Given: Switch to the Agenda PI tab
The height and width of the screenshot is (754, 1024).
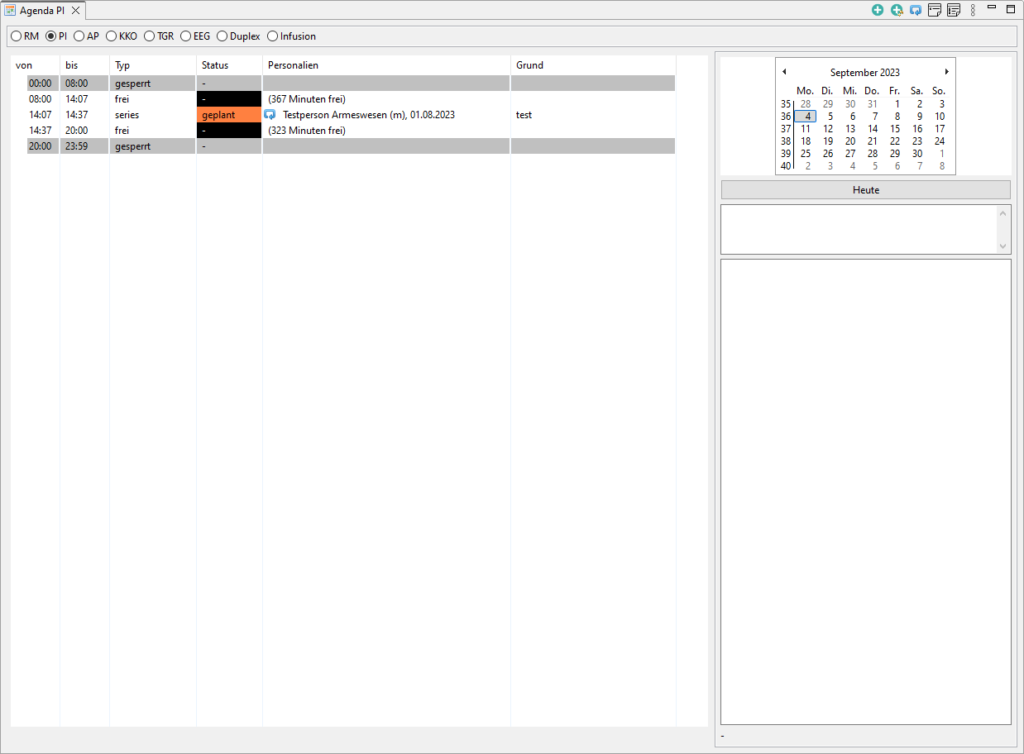Looking at the screenshot, I should pos(46,10).
